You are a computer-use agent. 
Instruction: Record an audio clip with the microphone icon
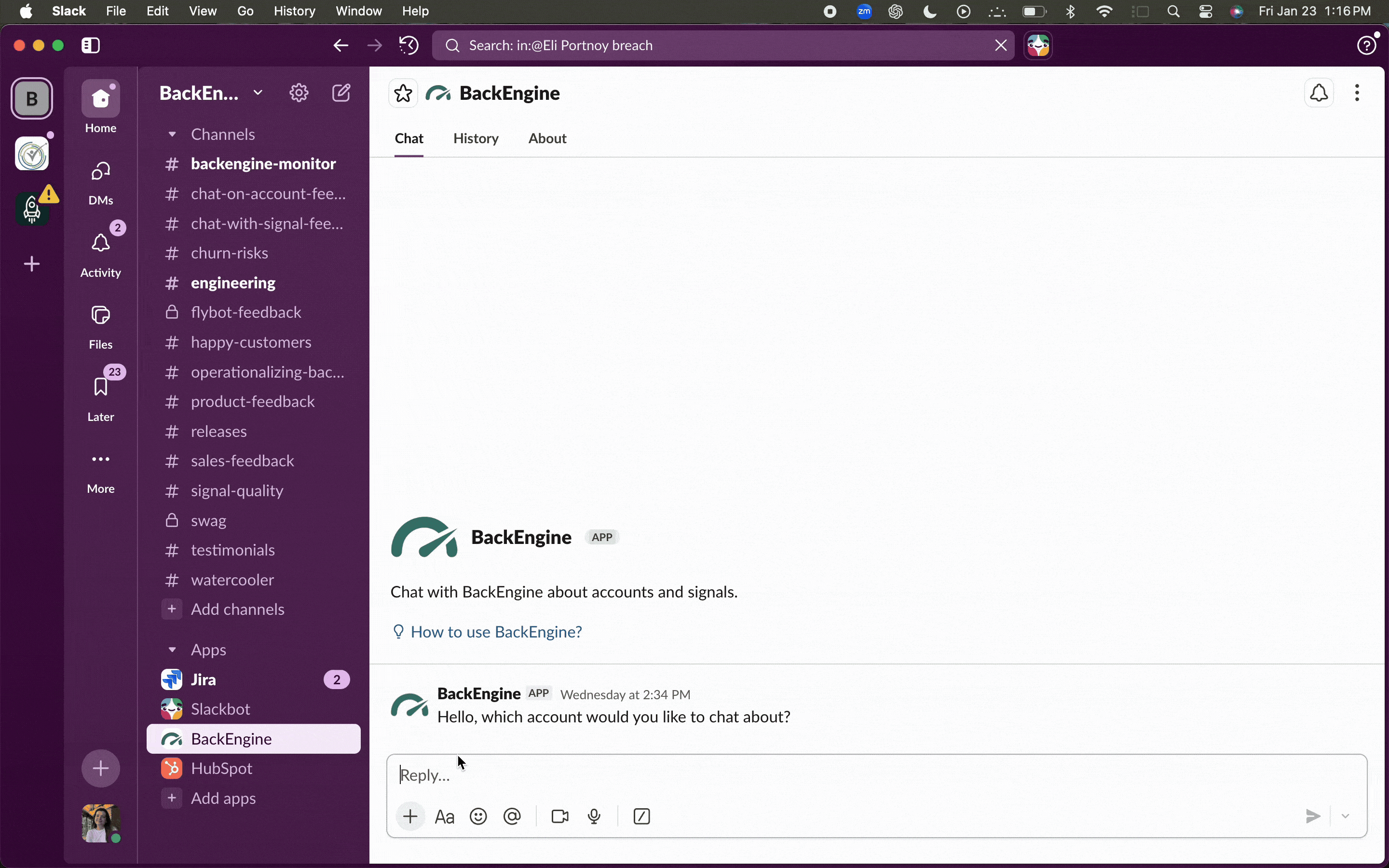[x=594, y=816]
